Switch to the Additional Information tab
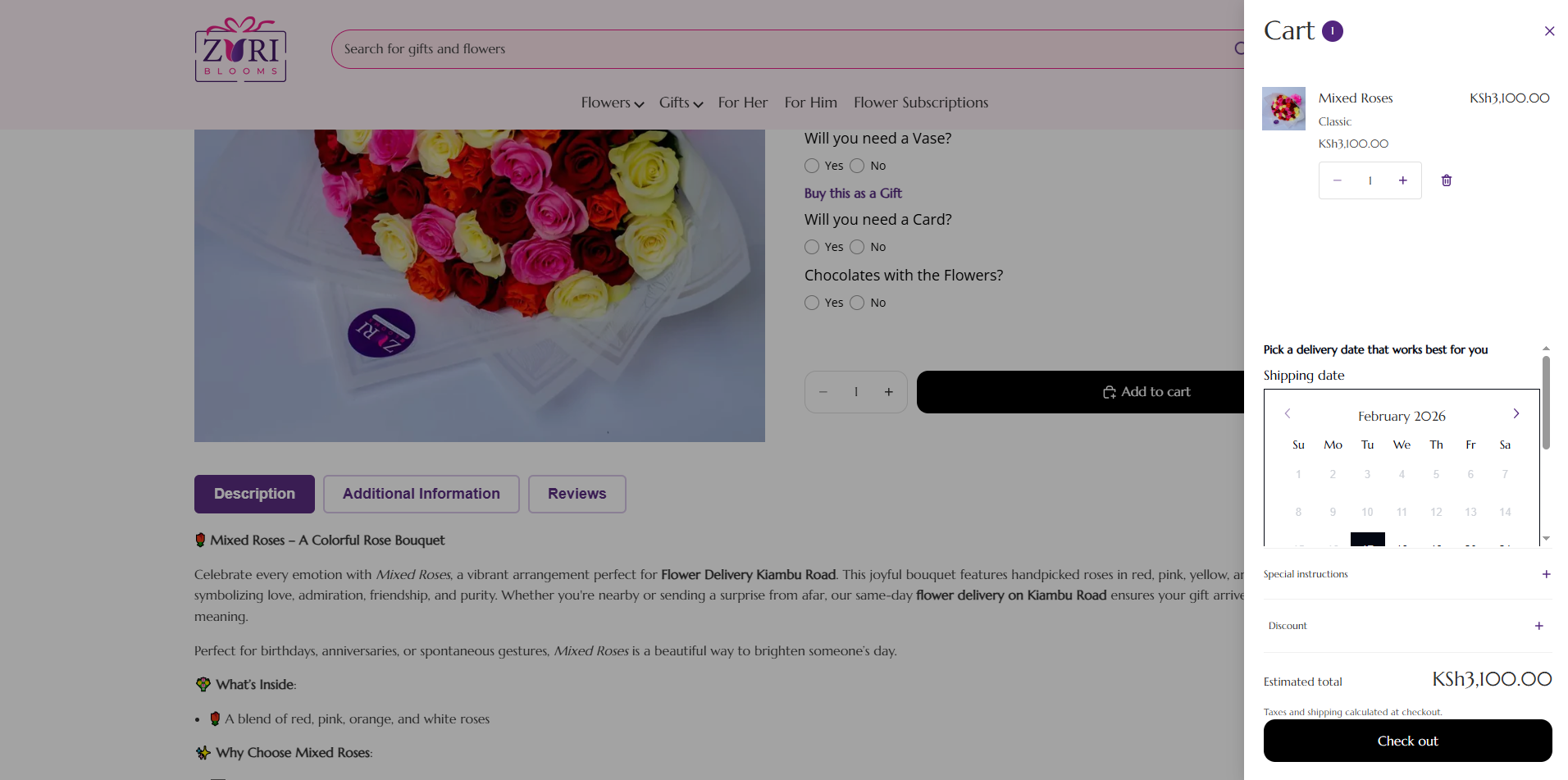This screenshot has width=1568, height=780. click(421, 494)
